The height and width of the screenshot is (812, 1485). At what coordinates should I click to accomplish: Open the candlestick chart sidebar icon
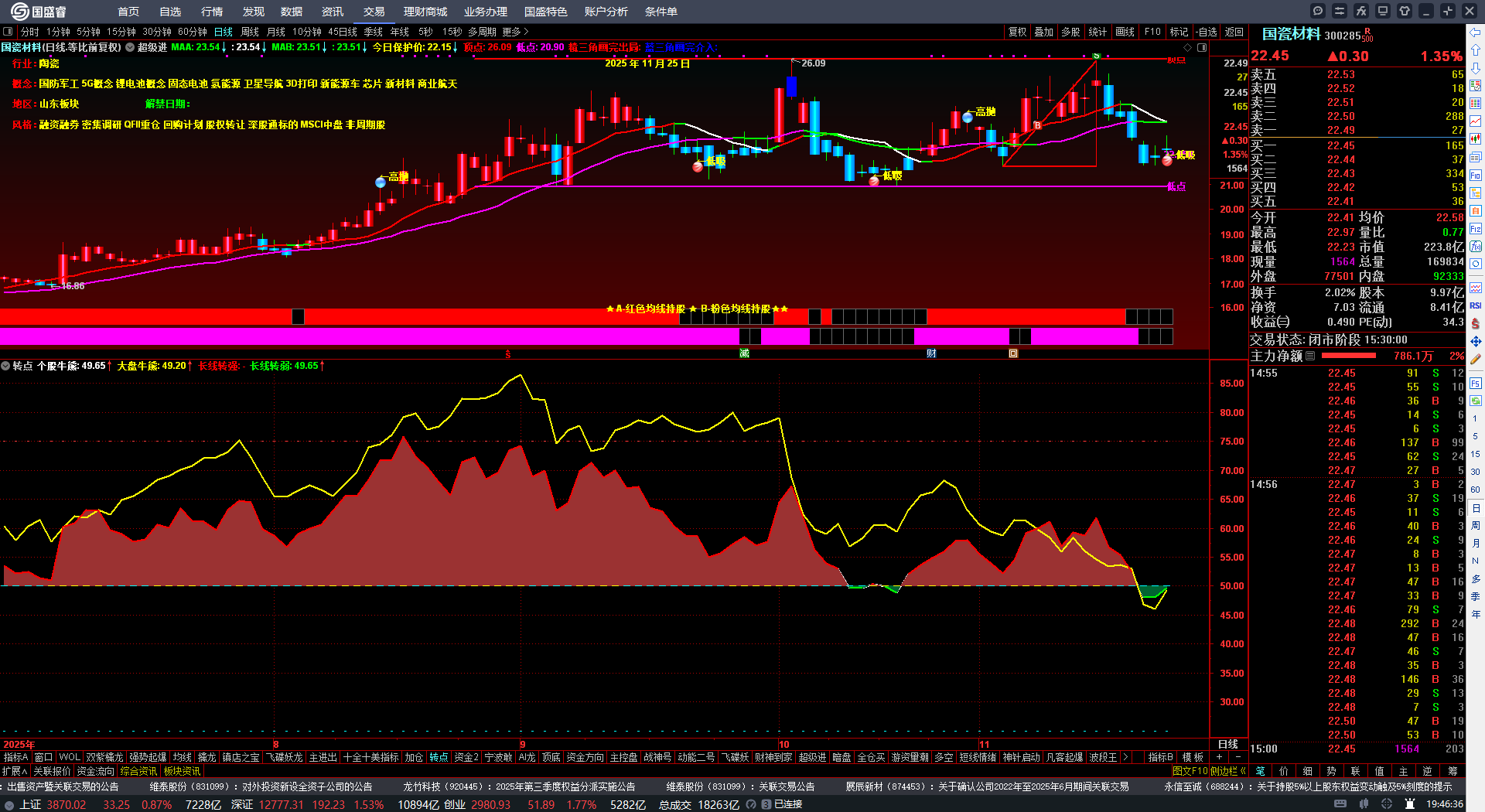pos(1476,138)
